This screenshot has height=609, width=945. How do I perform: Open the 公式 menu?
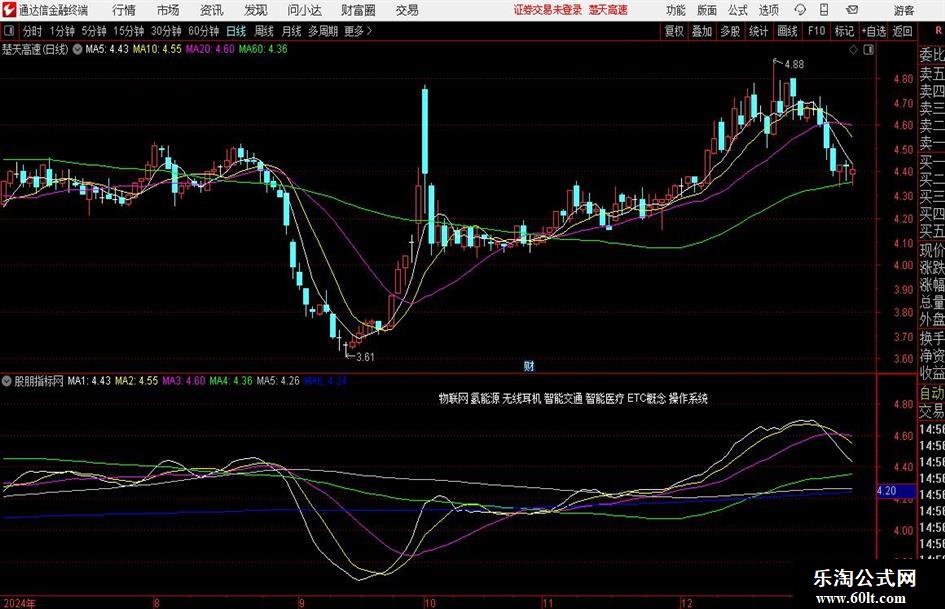(x=738, y=10)
